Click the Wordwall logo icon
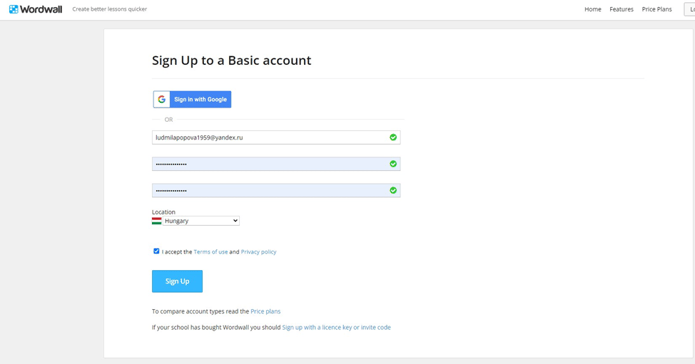The height and width of the screenshot is (364, 695). [13, 9]
